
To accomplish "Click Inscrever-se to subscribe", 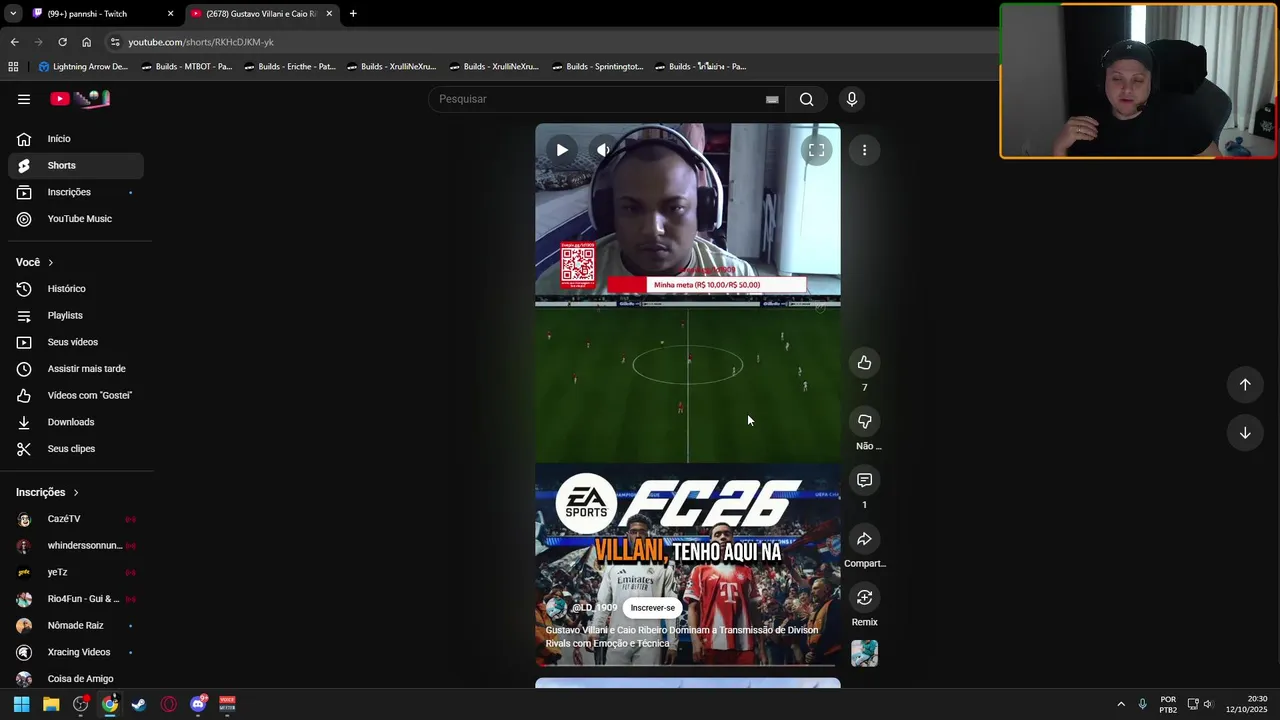I will 652,608.
